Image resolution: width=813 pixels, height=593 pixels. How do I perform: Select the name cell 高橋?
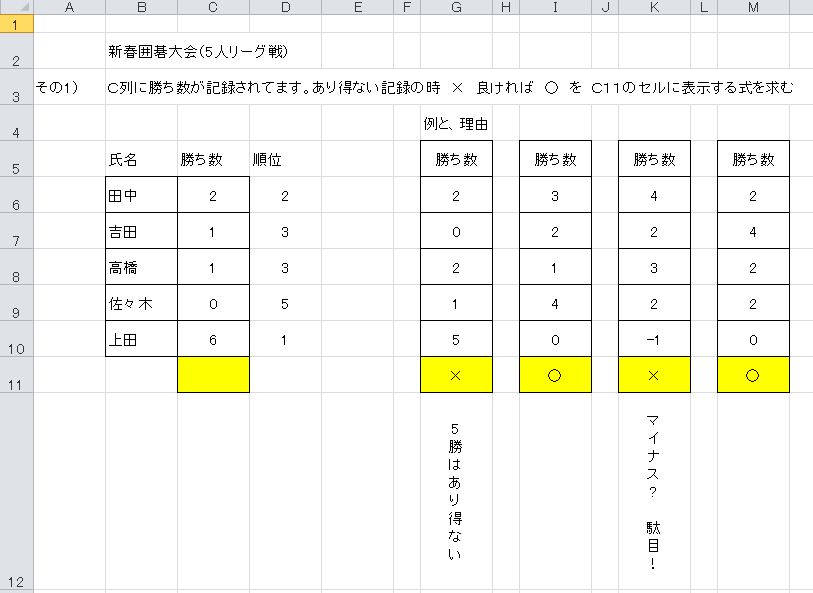[x=142, y=267]
